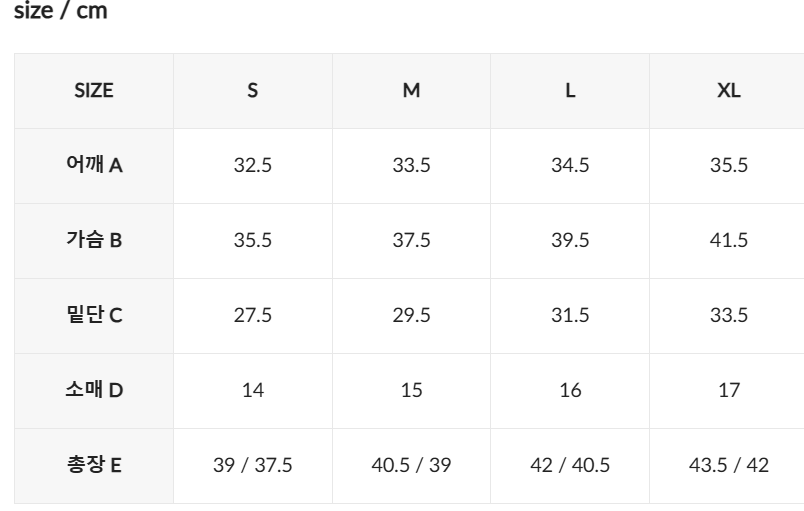804x511 pixels.
Task: Click the 밑단 C row label
Action: coord(94,316)
